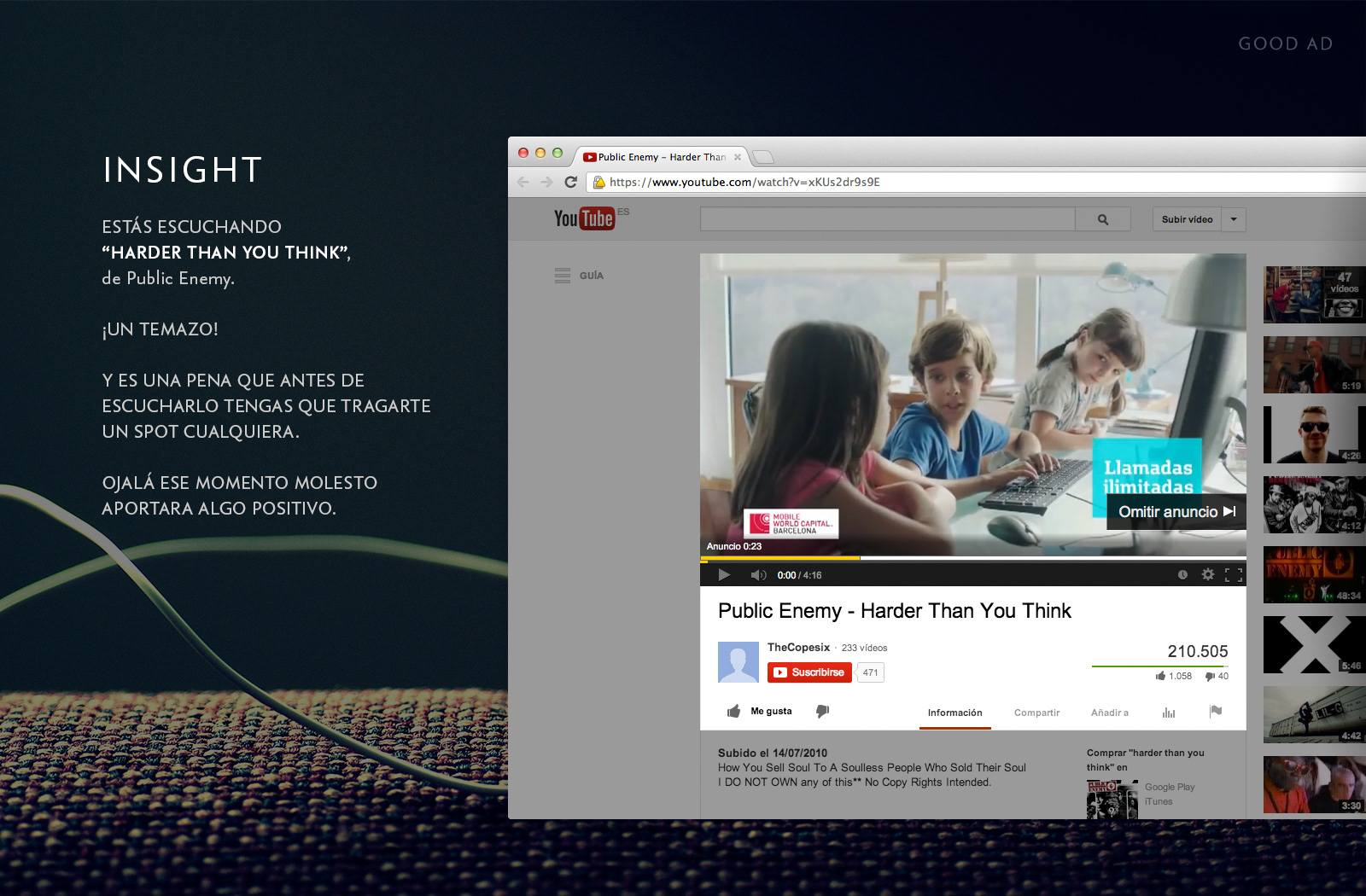Viewport: 1366px width, 896px height.
Task: Open the 47 vídeos playlist thumbnail
Action: click(1314, 294)
